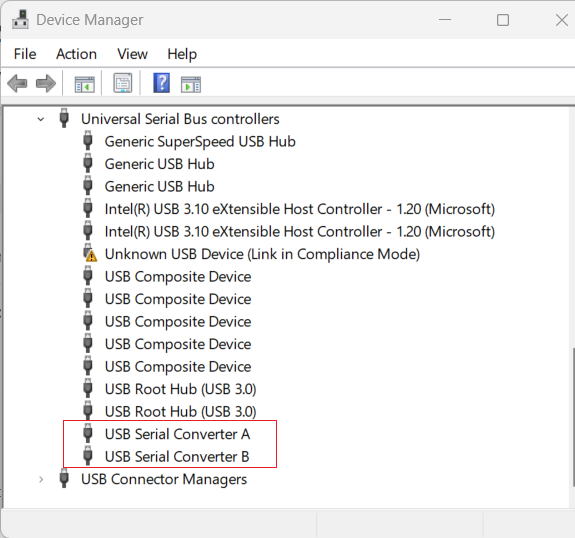Viewport: 575px width, 538px height.
Task: Click the Device Manager title bar icon
Action: (x=21, y=19)
